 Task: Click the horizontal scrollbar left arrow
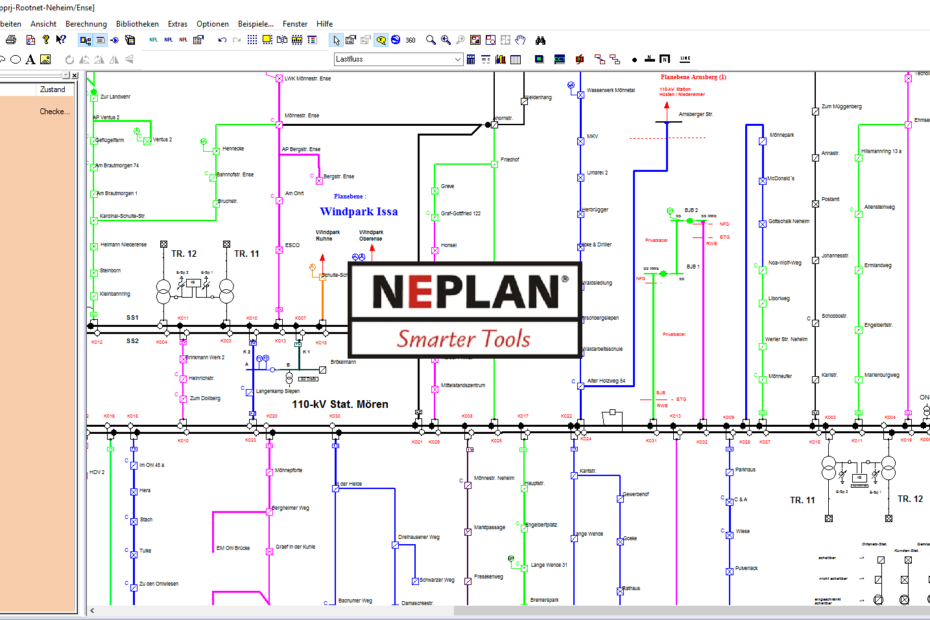(x=92, y=610)
